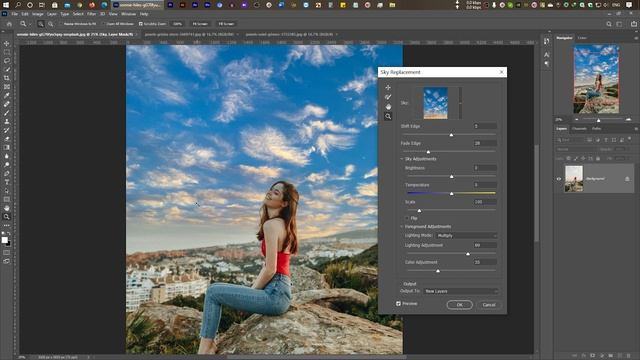The image size is (640, 360).
Task: Open Lighting Mode dropdown showing Multiply
Action: 467,236
